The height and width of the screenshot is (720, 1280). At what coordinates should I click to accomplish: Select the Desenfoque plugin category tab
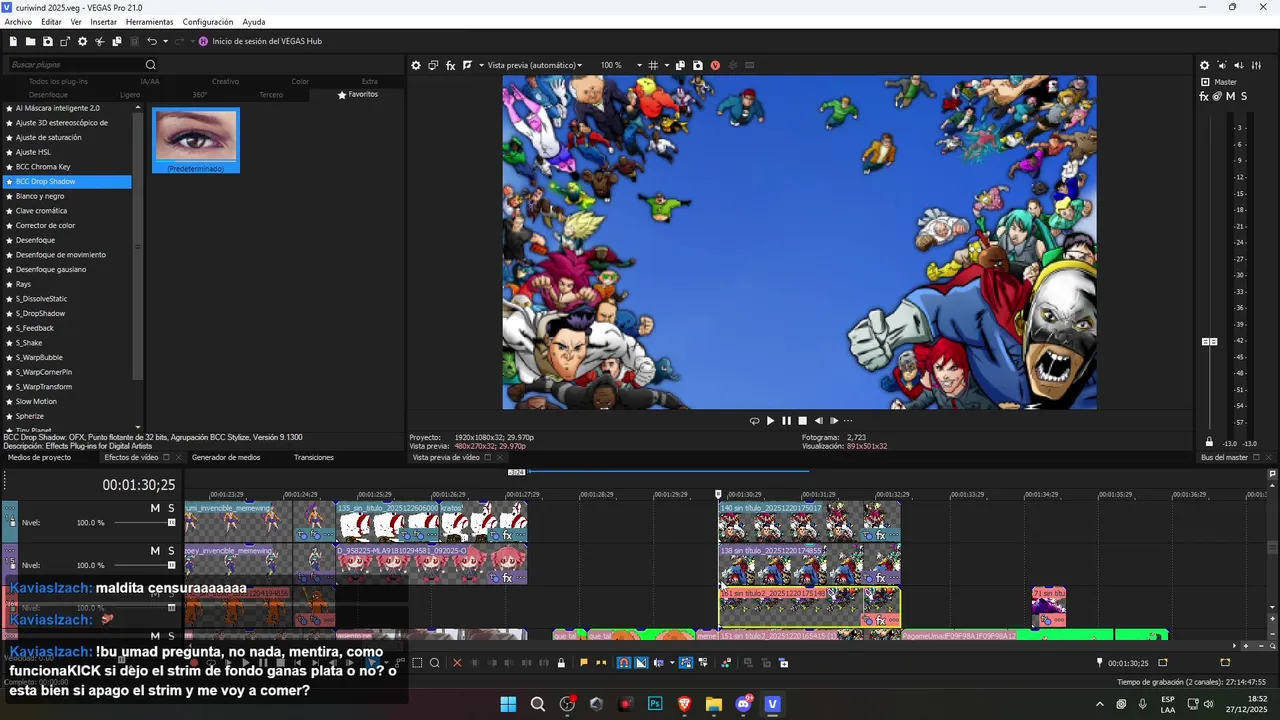point(48,94)
